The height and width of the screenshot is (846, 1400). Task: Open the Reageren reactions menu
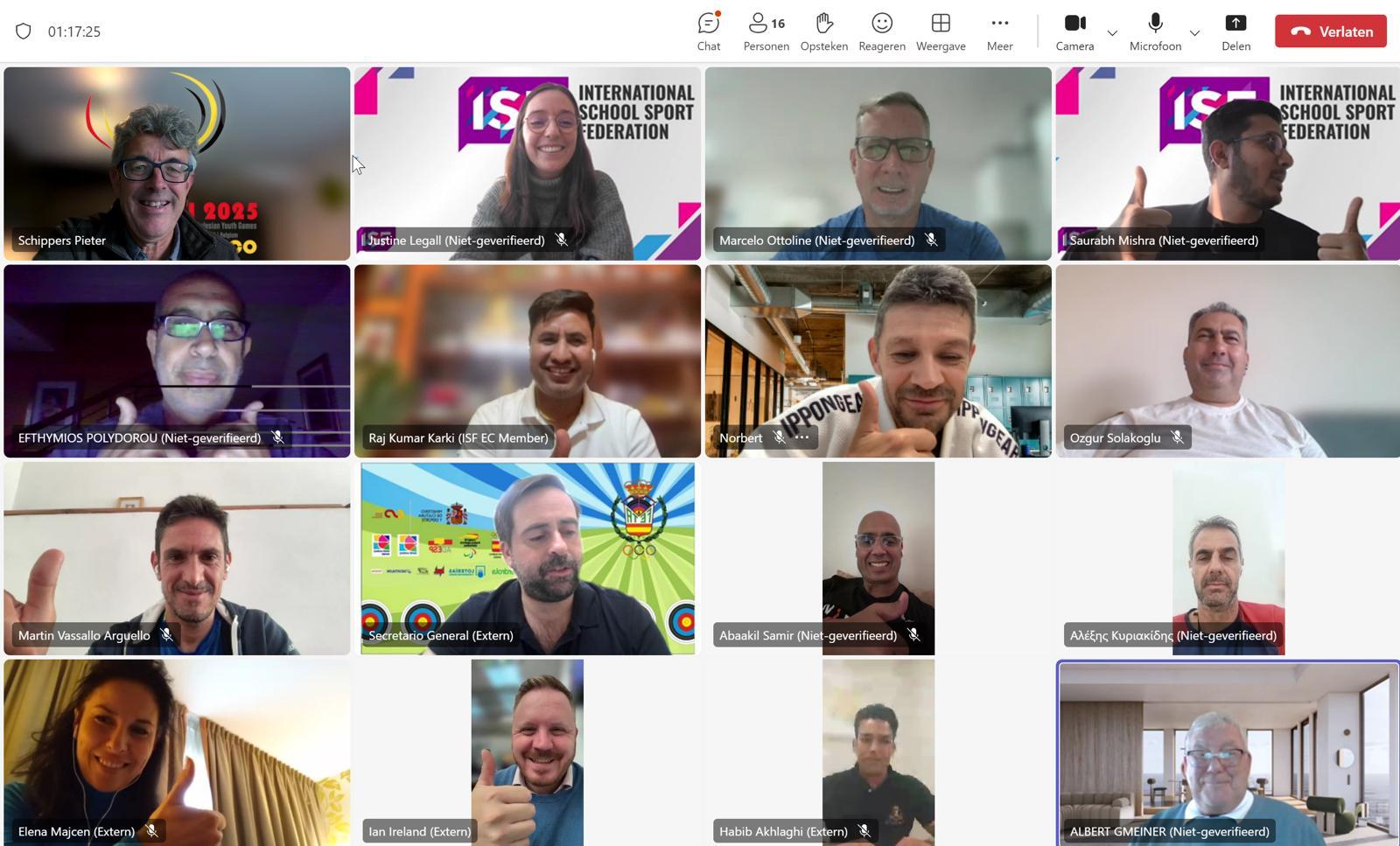click(881, 31)
